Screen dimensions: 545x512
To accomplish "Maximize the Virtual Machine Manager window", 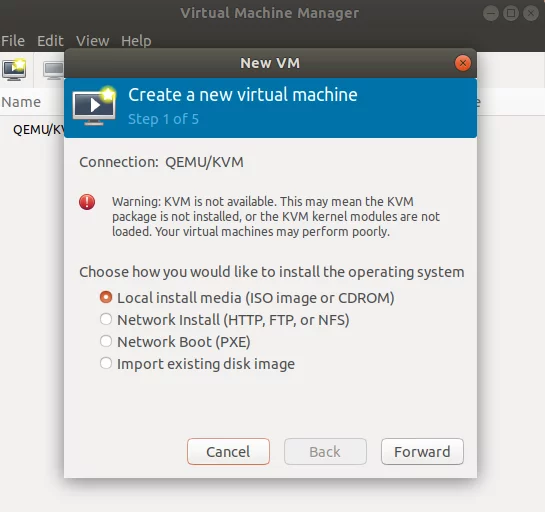I will click(x=511, y=13).
